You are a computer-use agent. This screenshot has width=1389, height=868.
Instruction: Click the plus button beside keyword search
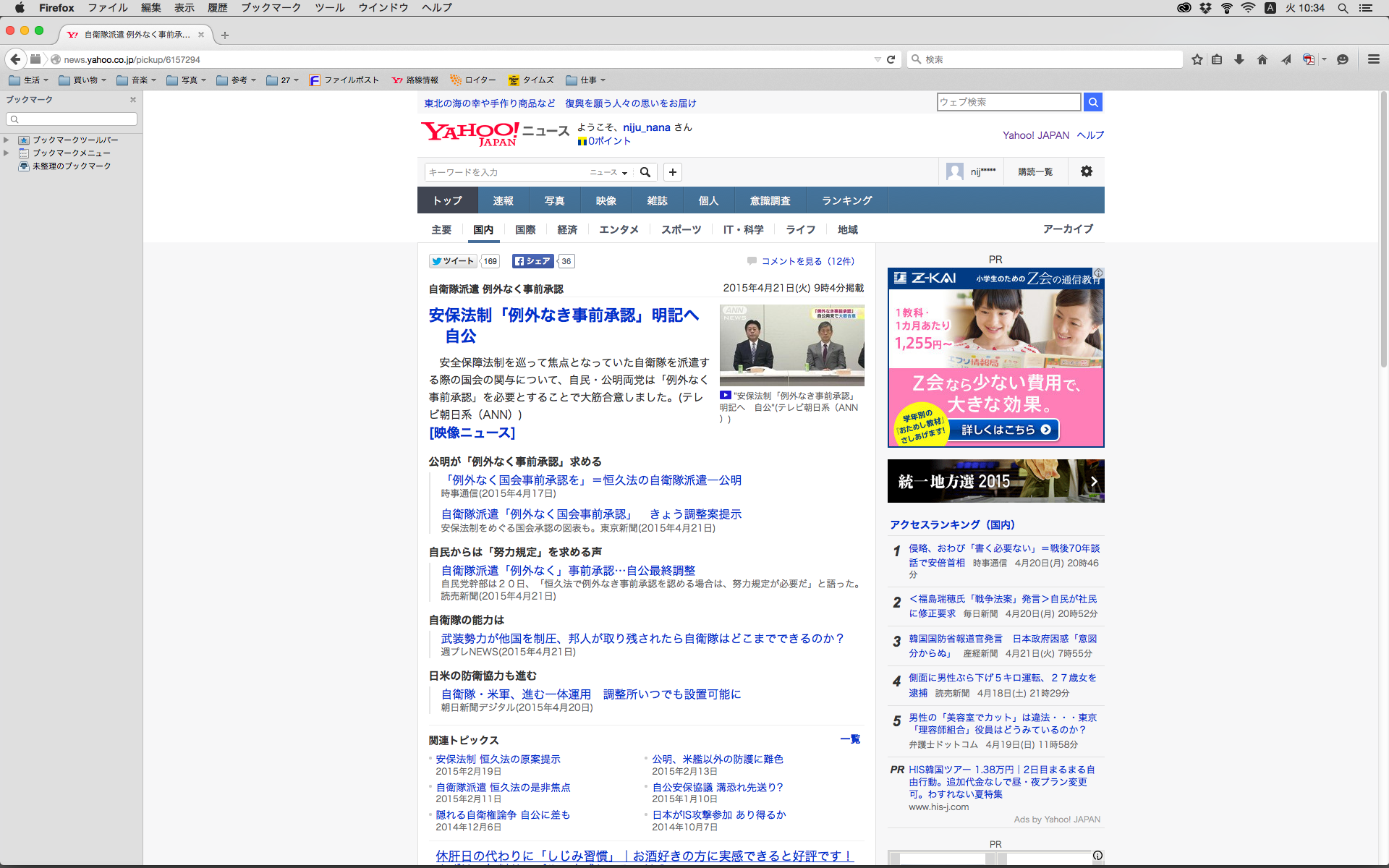[x=673, y=172]
